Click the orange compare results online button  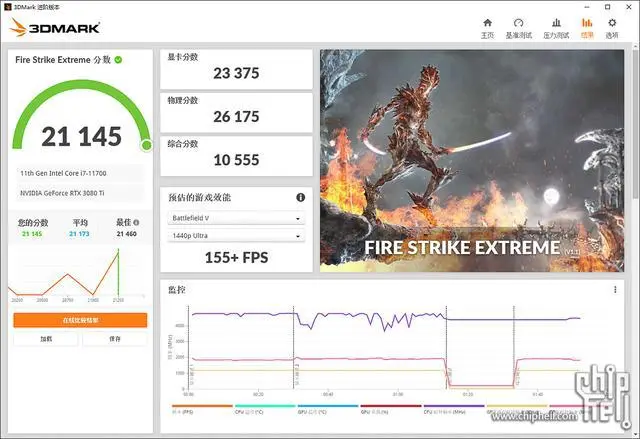(x=80, y=320)
